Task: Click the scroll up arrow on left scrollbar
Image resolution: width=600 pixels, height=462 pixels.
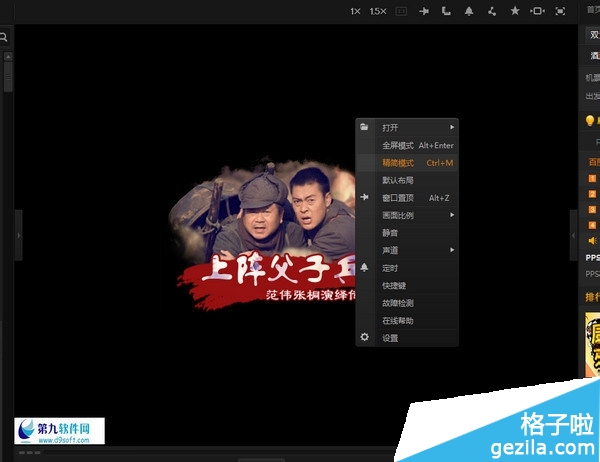Action: [x=8, y=57]
